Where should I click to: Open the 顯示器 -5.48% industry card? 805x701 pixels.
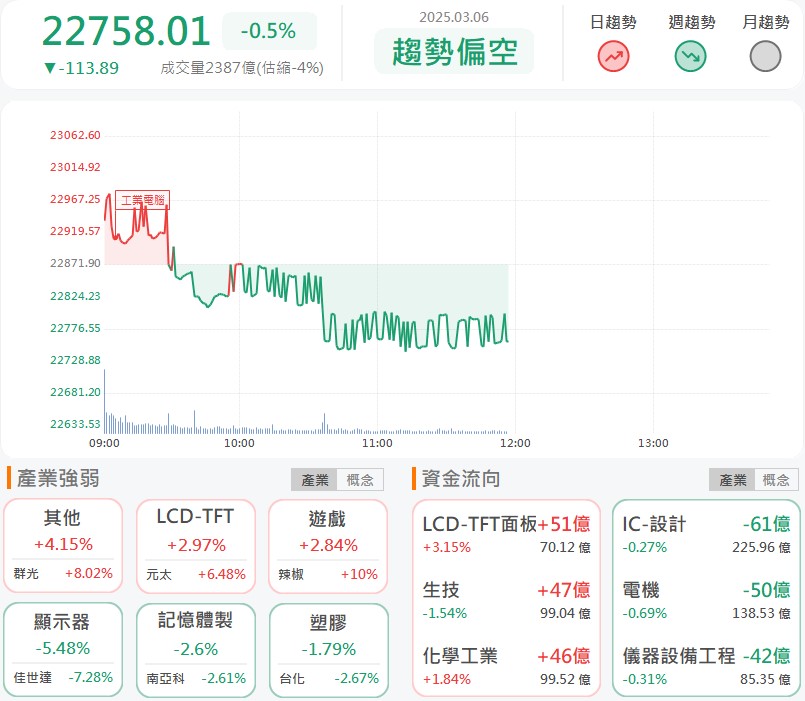63,650
